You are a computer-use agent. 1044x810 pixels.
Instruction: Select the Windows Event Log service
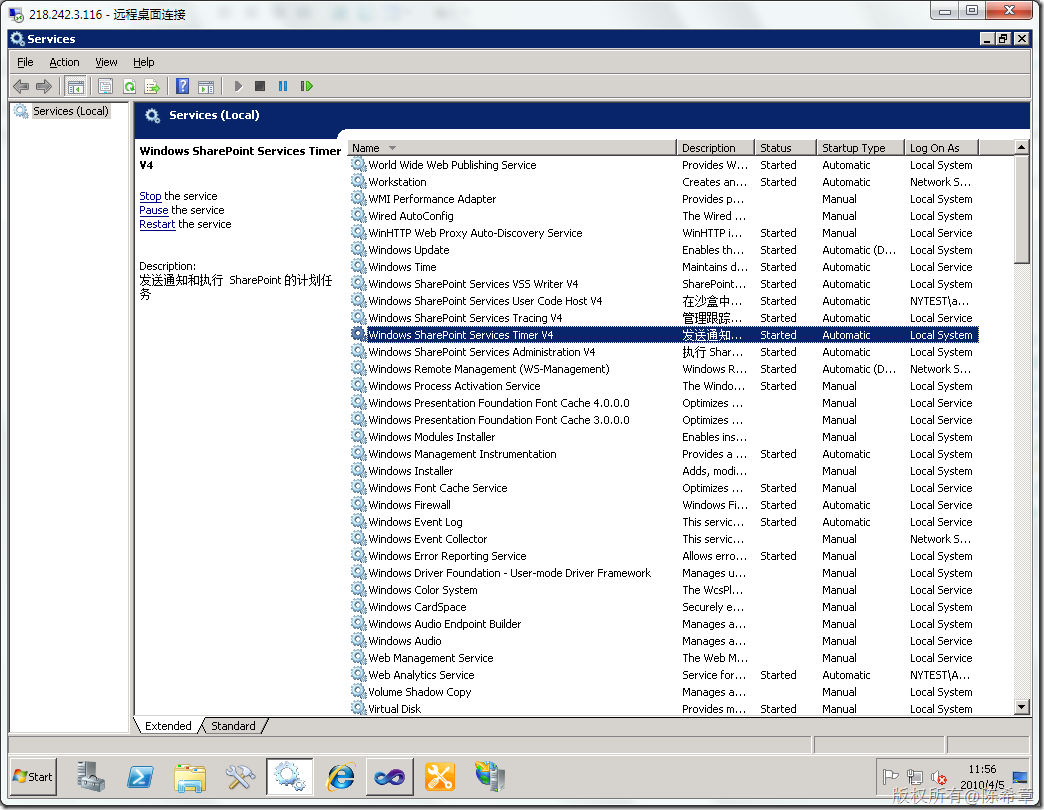click(x=664, y=522)
